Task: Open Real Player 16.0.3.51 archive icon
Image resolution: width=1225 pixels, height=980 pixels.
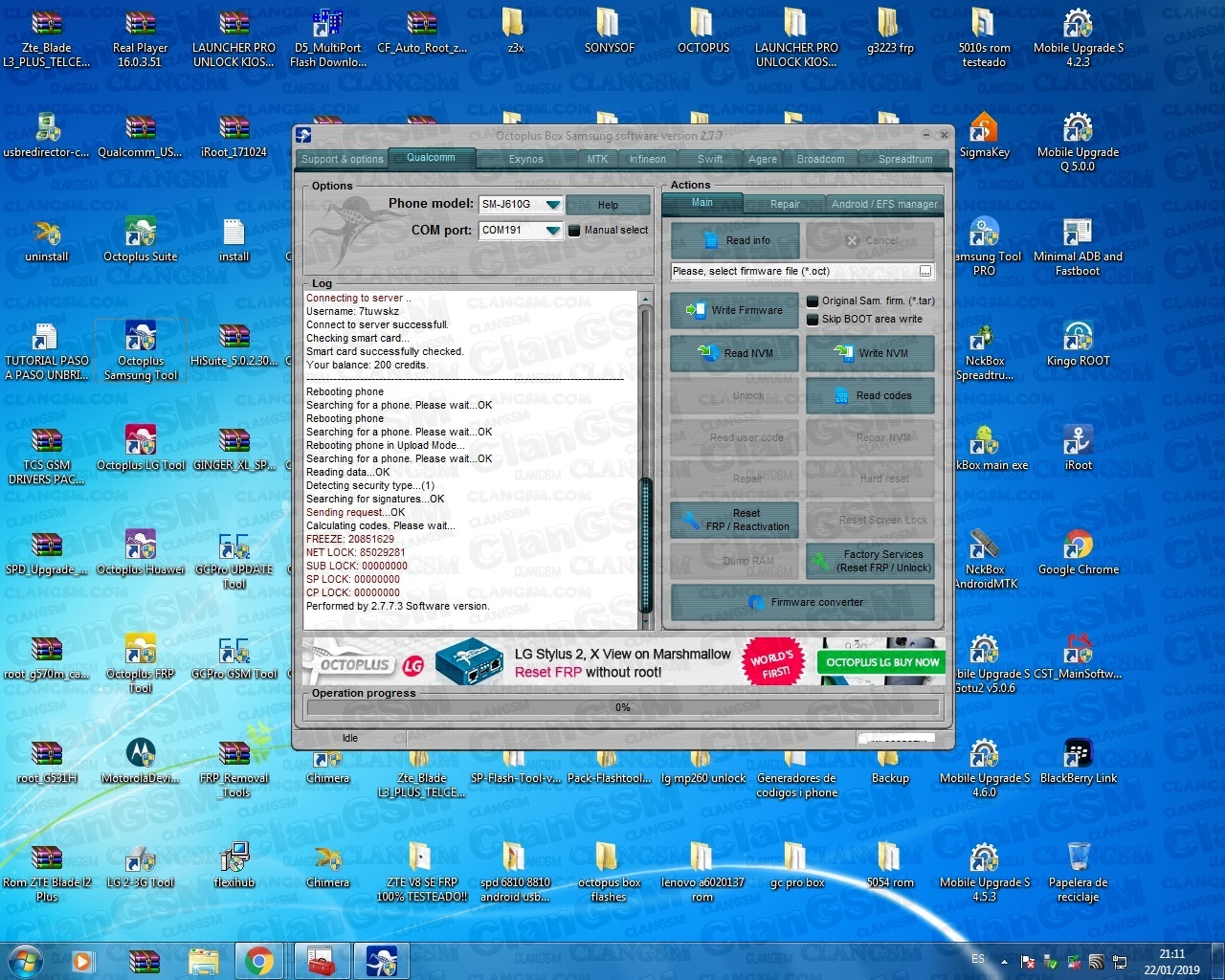Action: click(x=141, y=38)
